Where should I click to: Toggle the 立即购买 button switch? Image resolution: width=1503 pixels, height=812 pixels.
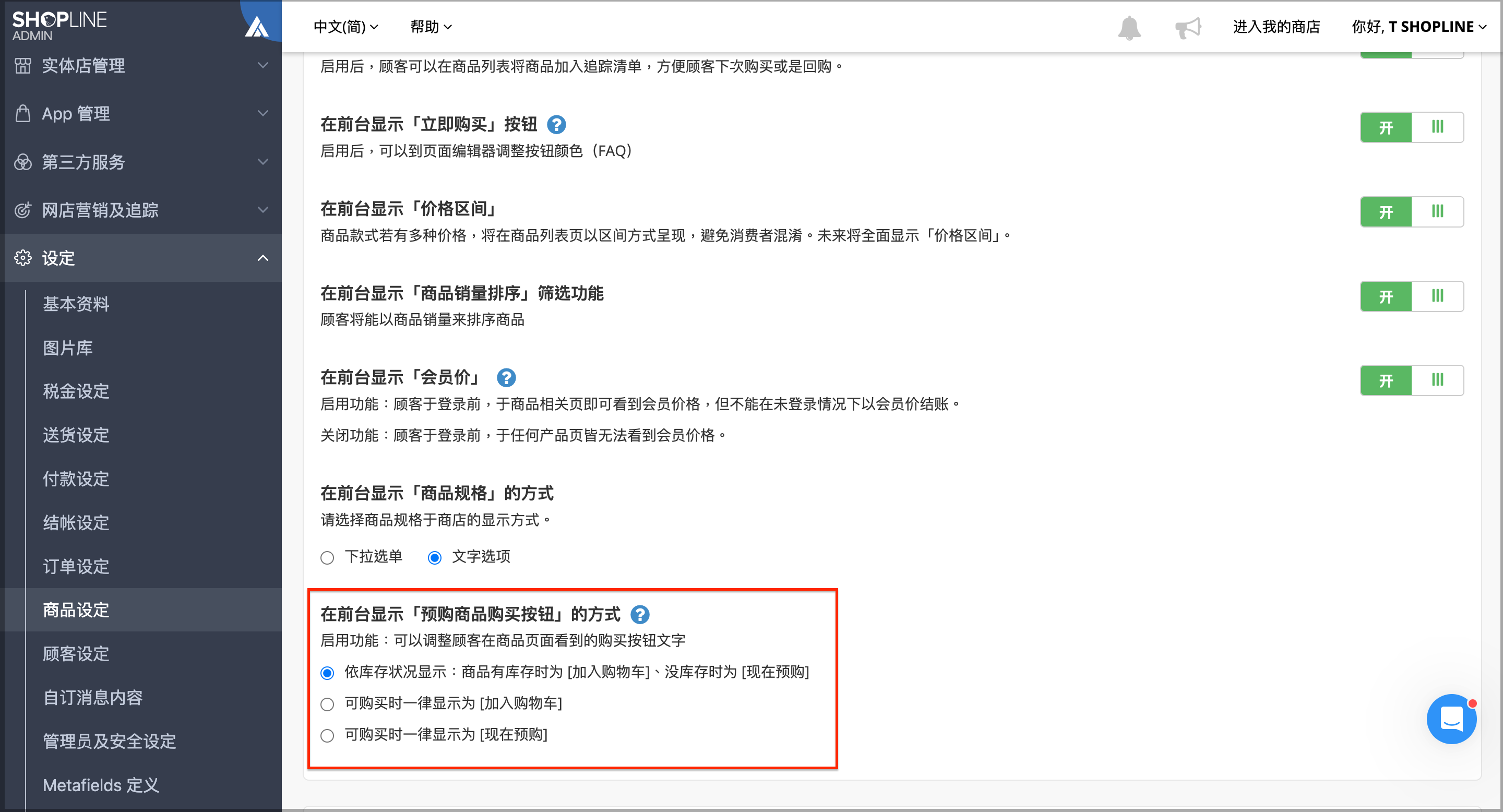tap(1411, 127)
